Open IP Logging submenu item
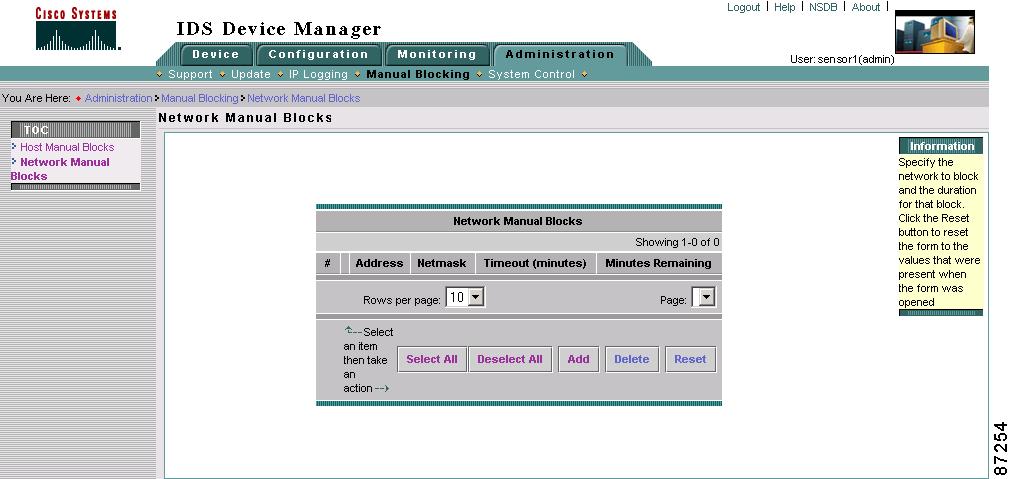Screen dimensions: 1011x479 318,74
